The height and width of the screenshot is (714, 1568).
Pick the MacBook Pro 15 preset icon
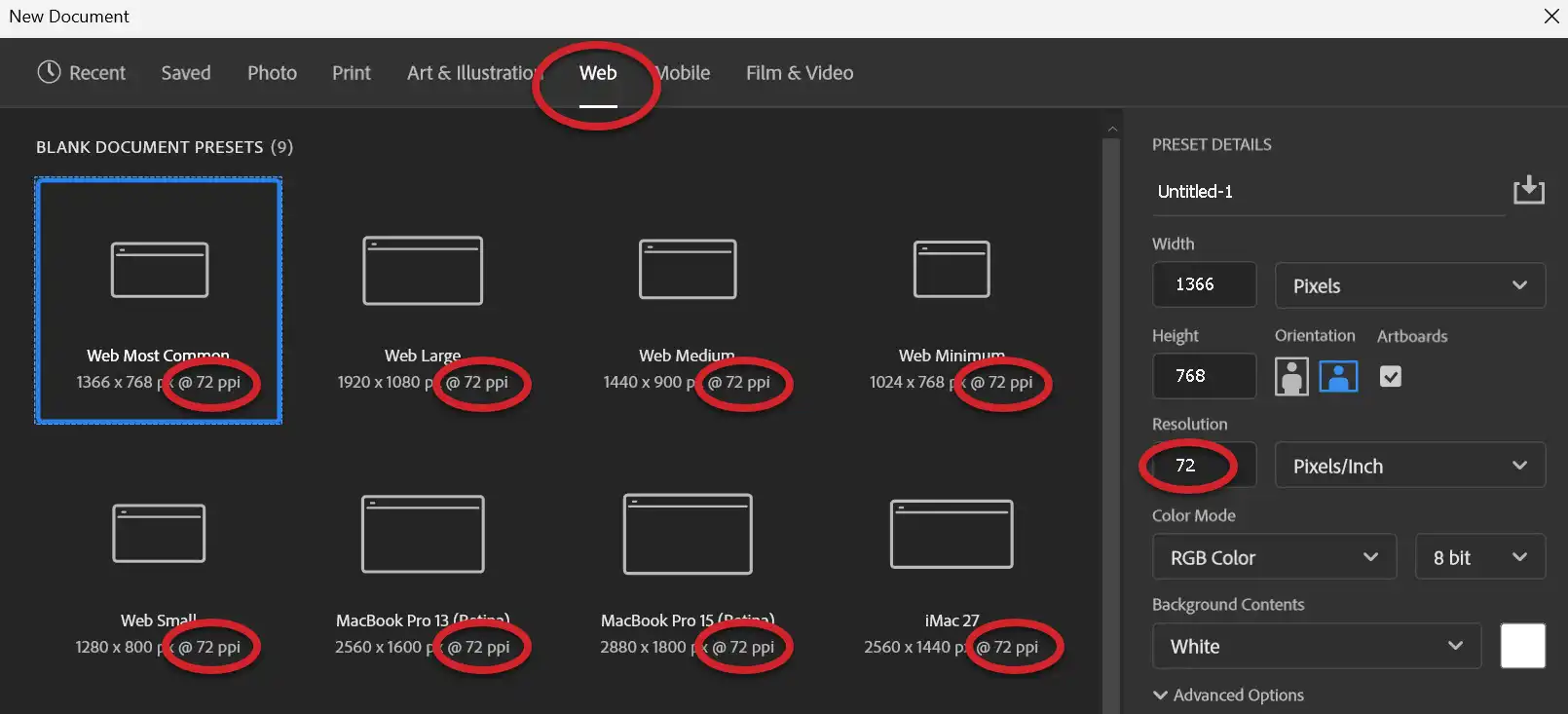tap(688, 534)
